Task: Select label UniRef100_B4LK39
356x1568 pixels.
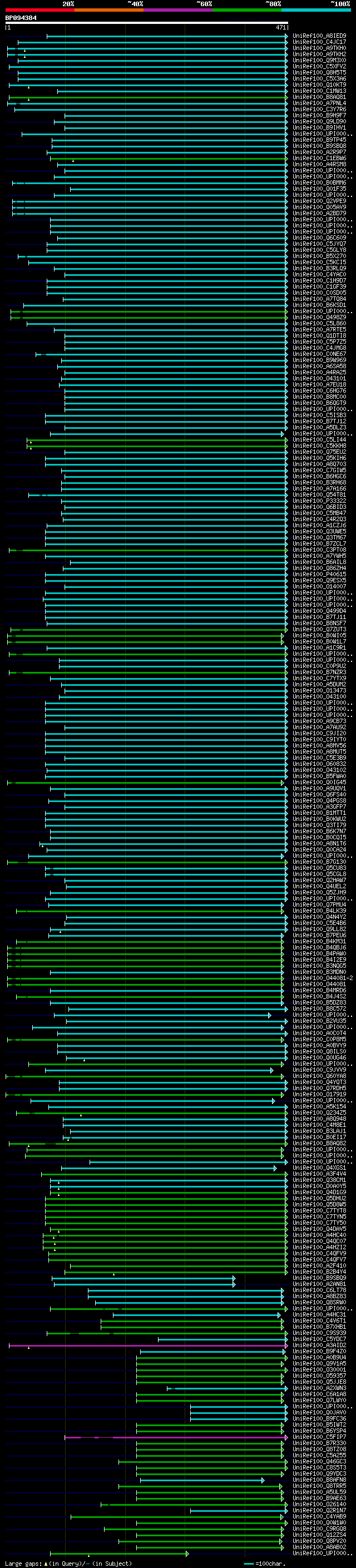Action: coord(319,911)
